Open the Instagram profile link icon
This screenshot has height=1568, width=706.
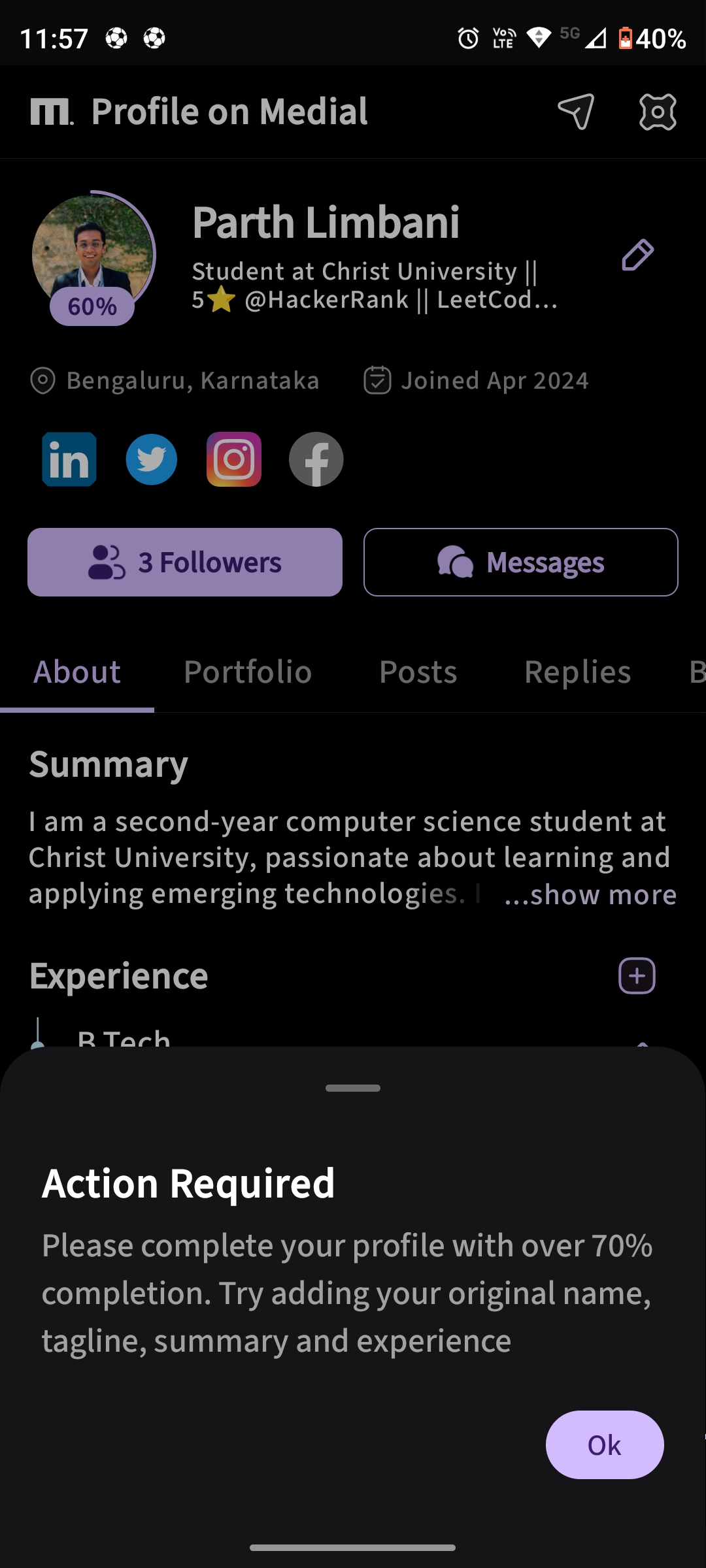click(x=234, y=459)
